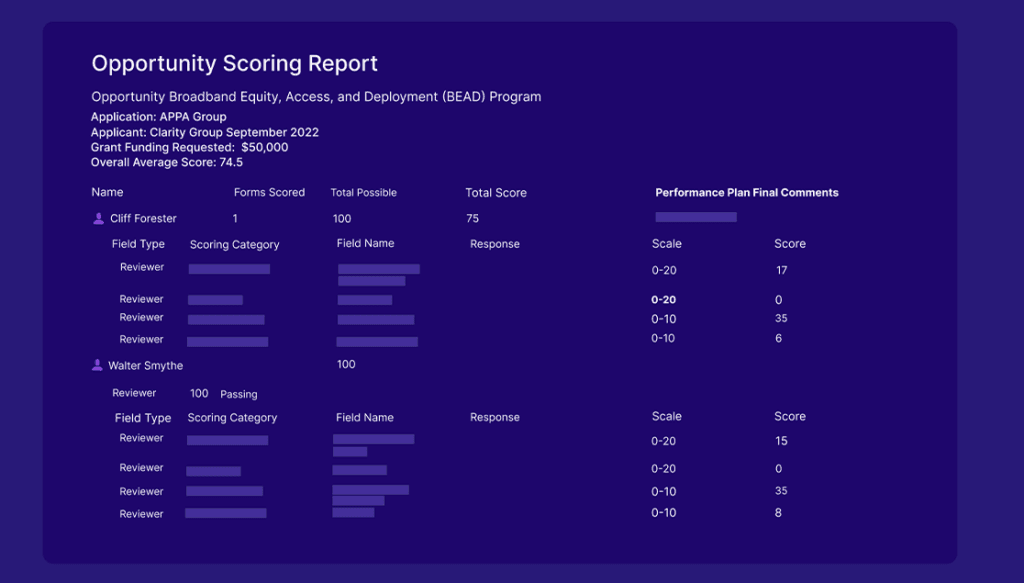
Task: Click the Opportunity Scoring Report title
Action: (x=234, y=64)
